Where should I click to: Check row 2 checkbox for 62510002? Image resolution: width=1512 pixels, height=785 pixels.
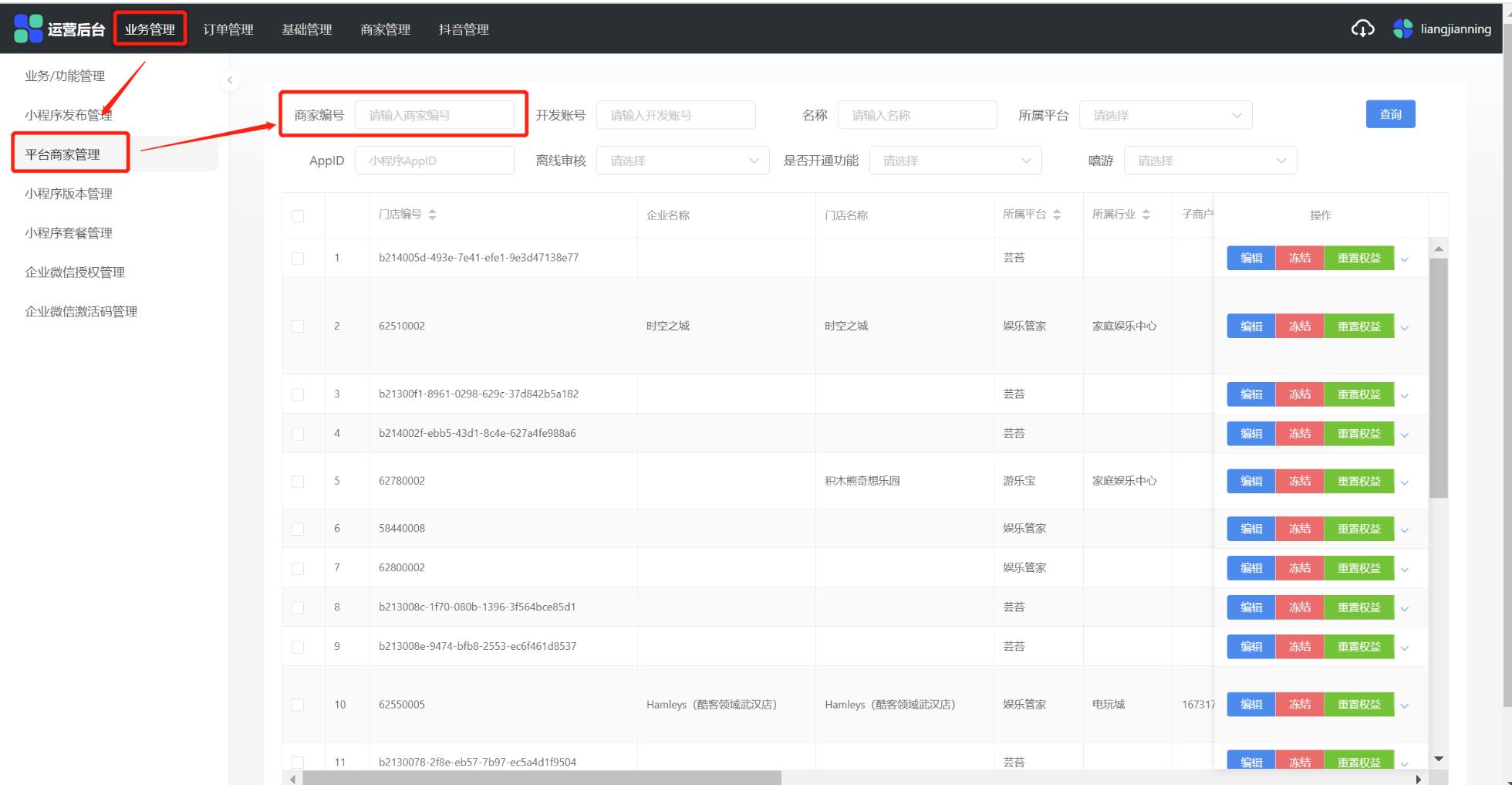298,327
